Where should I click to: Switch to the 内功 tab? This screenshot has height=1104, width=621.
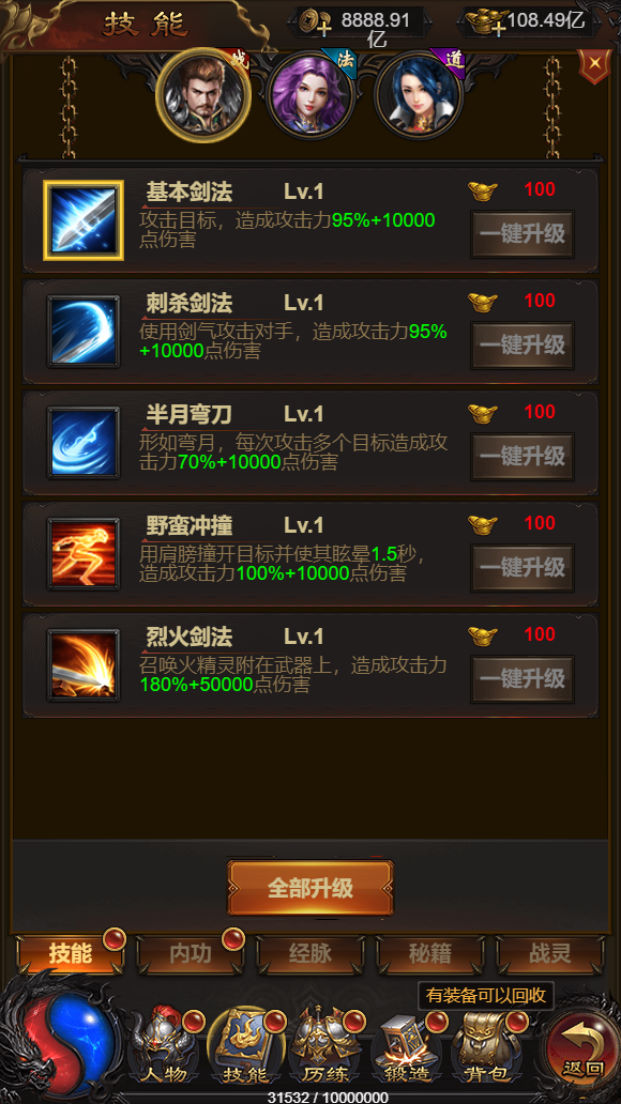coord(190,955)
